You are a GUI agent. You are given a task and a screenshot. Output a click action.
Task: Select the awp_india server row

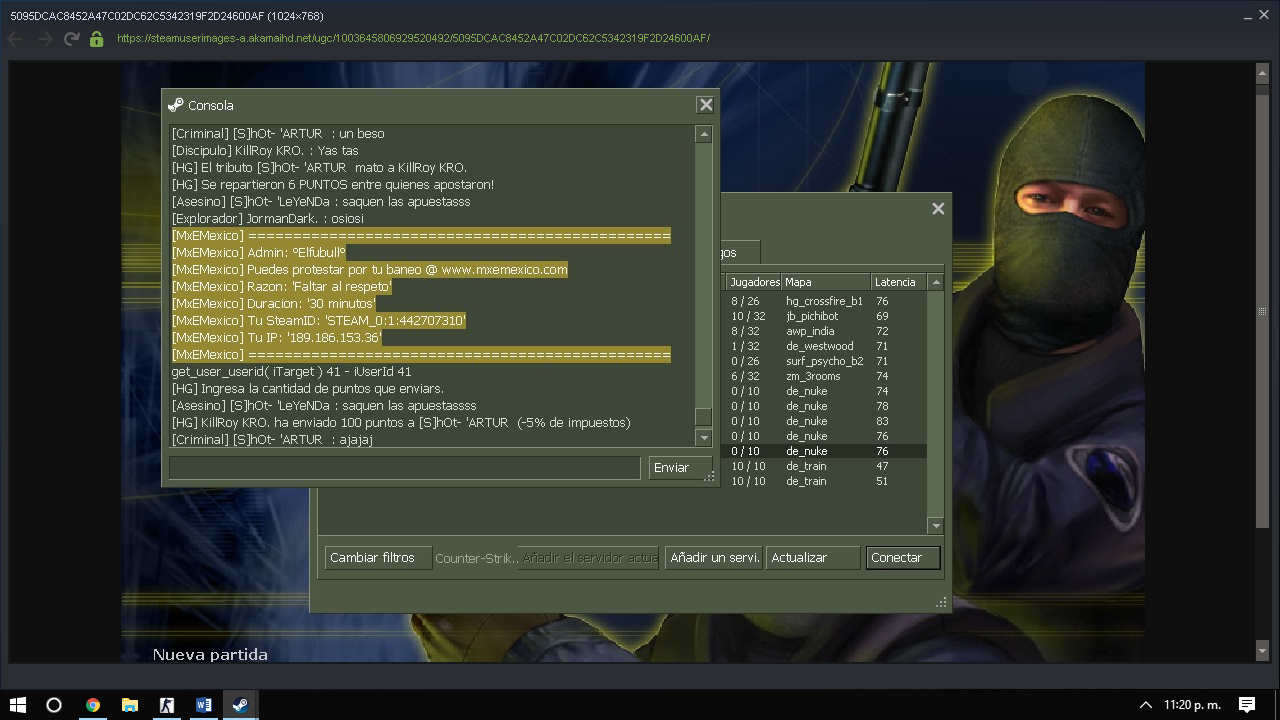click(824, 331)
